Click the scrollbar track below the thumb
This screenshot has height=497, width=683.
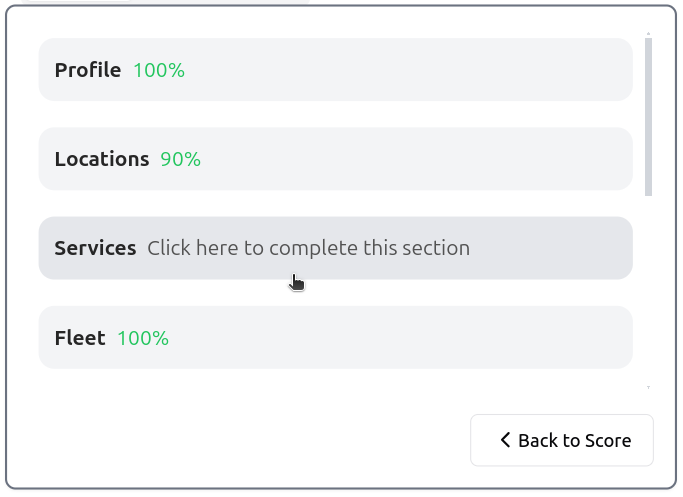pos(648,290)
